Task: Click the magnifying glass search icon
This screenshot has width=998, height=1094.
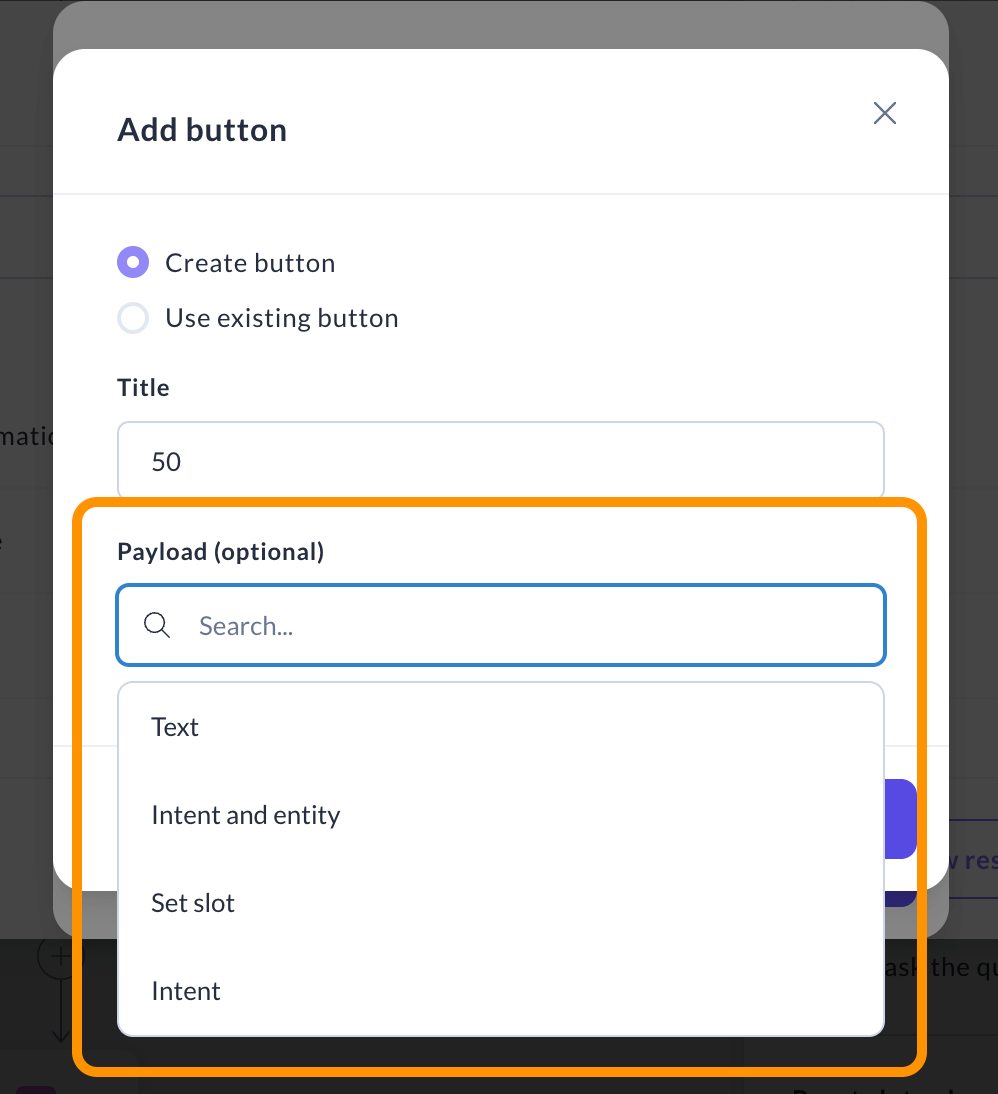Action: [x=157, y=626]
